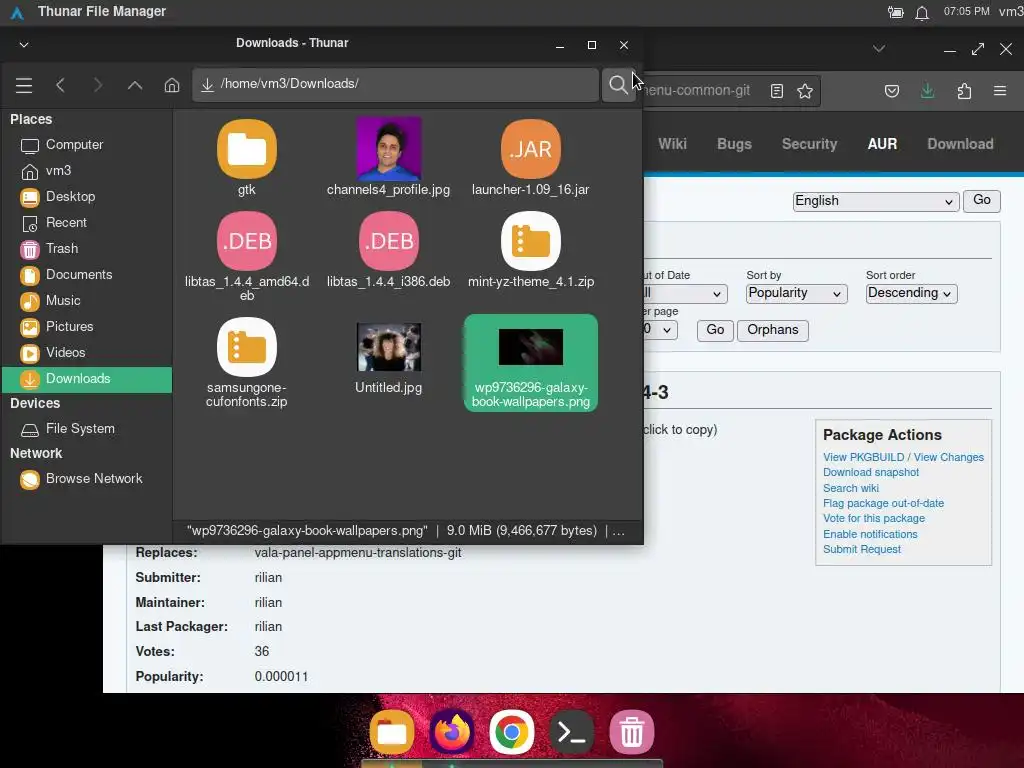Screen dimensions: 1024x768
Task: Open Music in sidebar
Action: [x=87, y=301]
